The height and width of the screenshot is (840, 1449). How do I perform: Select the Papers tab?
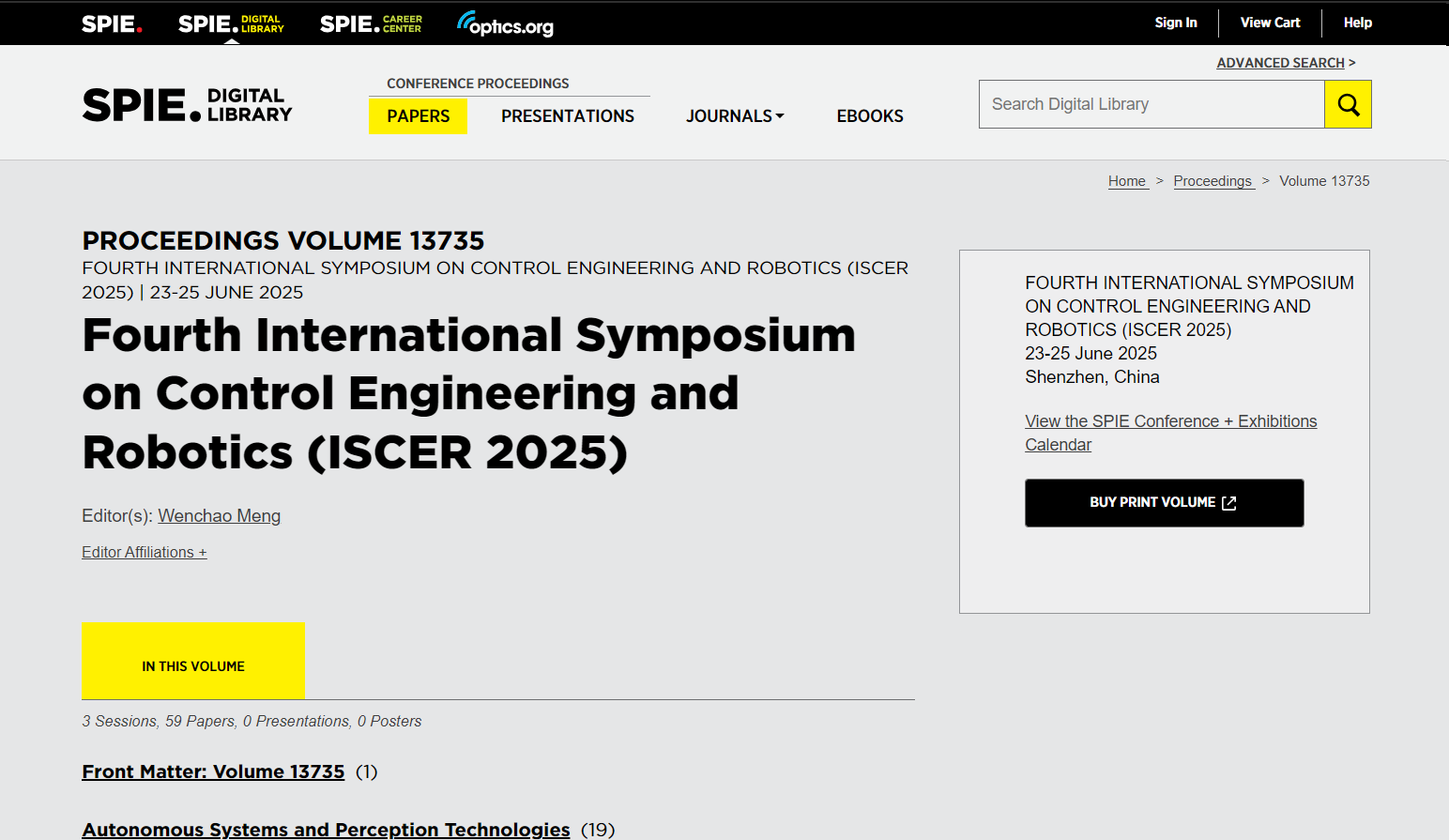(418, 116)
